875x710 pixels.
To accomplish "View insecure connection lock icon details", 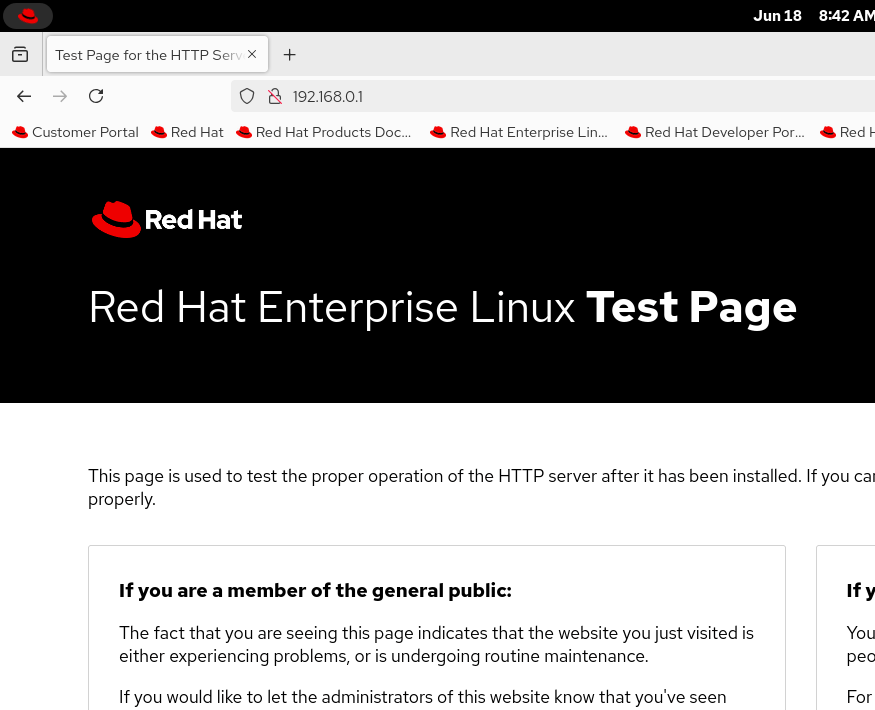I will (x=275, y=97).
